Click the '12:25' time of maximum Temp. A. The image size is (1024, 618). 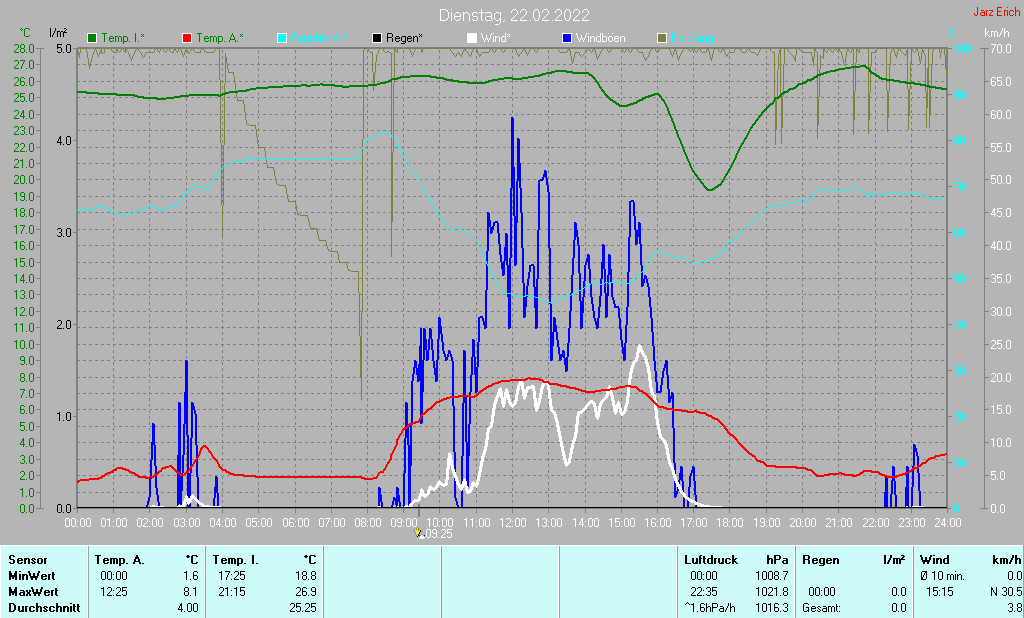coord(114,592)
